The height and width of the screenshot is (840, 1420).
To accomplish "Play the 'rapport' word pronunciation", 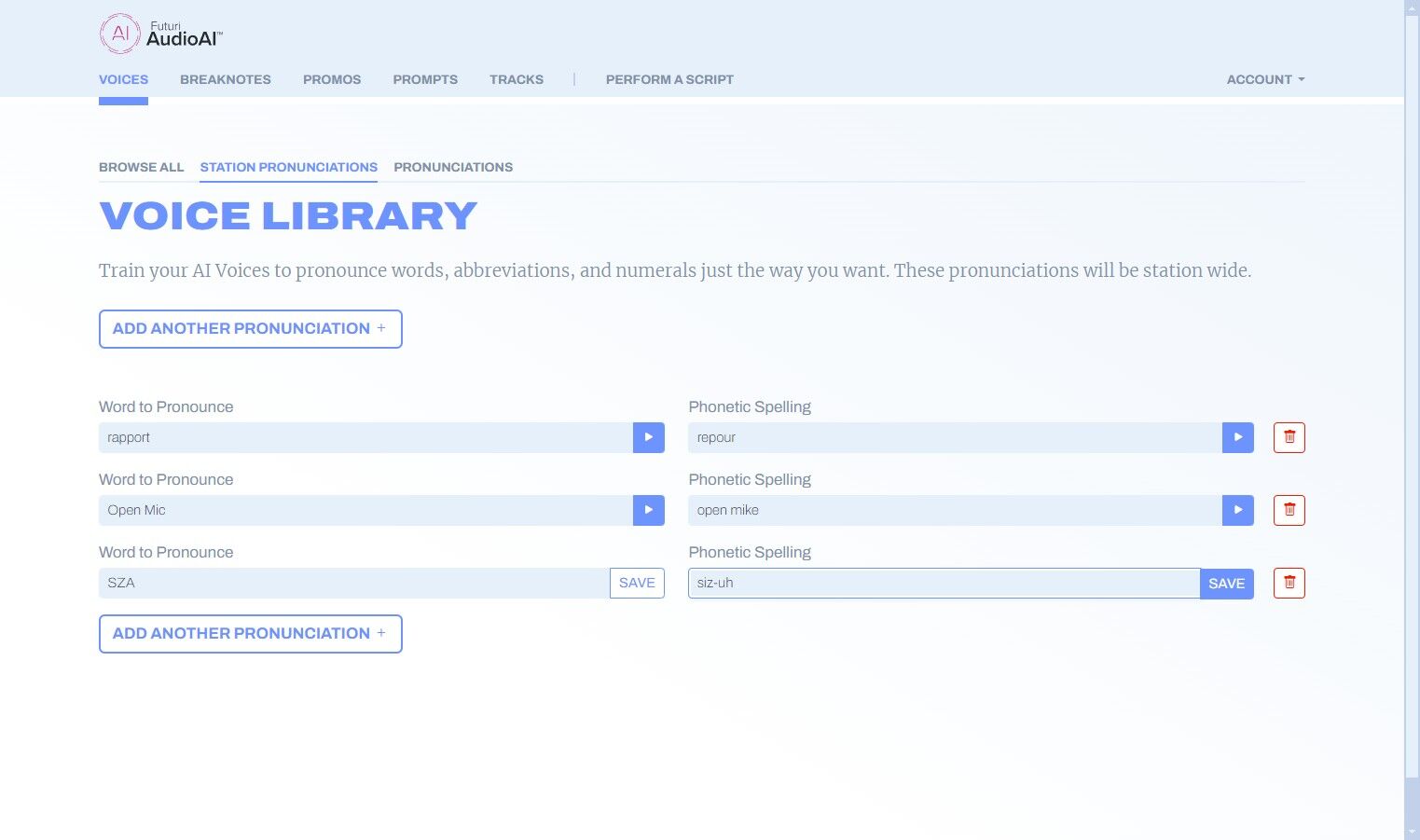I will [x=648, y=437].
